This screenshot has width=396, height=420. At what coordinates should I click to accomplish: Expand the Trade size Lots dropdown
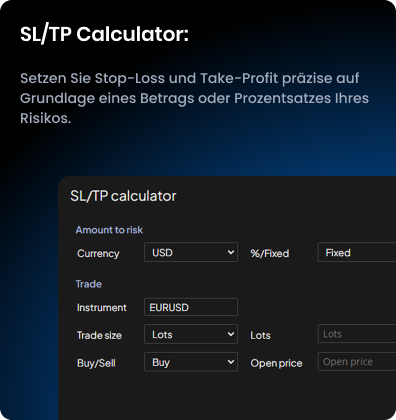coord(191,334)
